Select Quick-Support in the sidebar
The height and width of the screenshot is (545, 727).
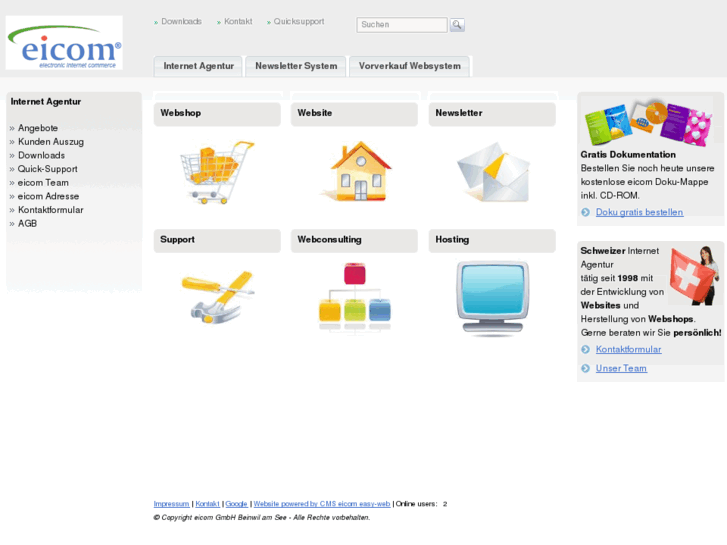click(x=48, y=169)
